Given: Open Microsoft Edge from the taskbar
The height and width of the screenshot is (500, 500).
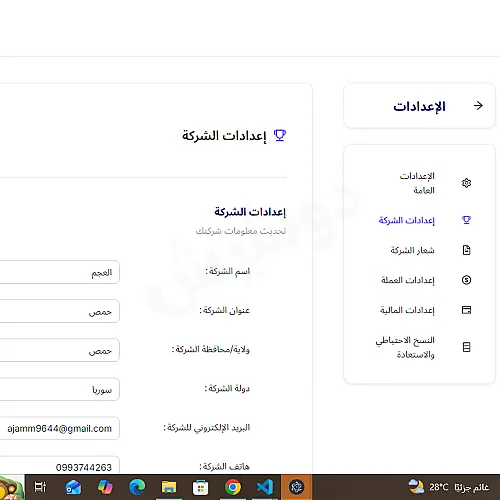Looking at the screenshot, I should 137,487.
